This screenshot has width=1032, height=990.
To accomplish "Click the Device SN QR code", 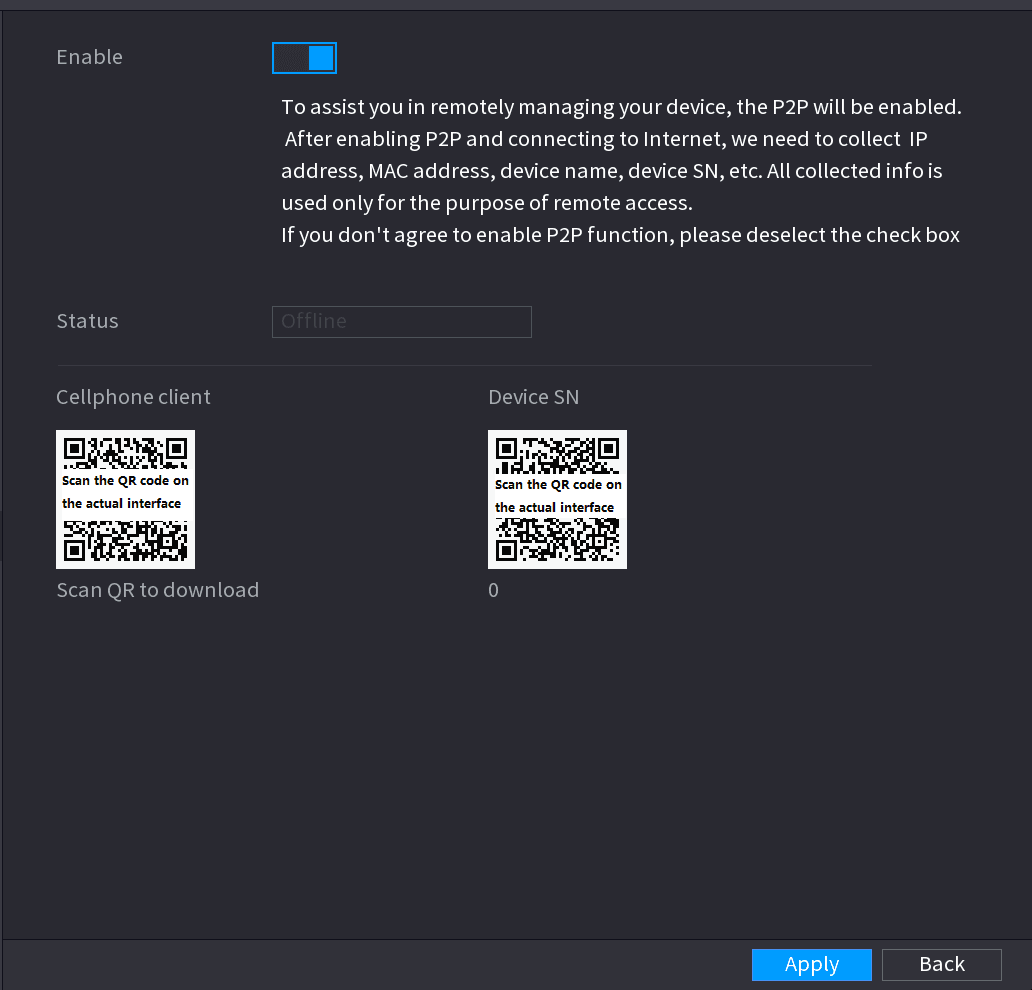I will (557, 499).
